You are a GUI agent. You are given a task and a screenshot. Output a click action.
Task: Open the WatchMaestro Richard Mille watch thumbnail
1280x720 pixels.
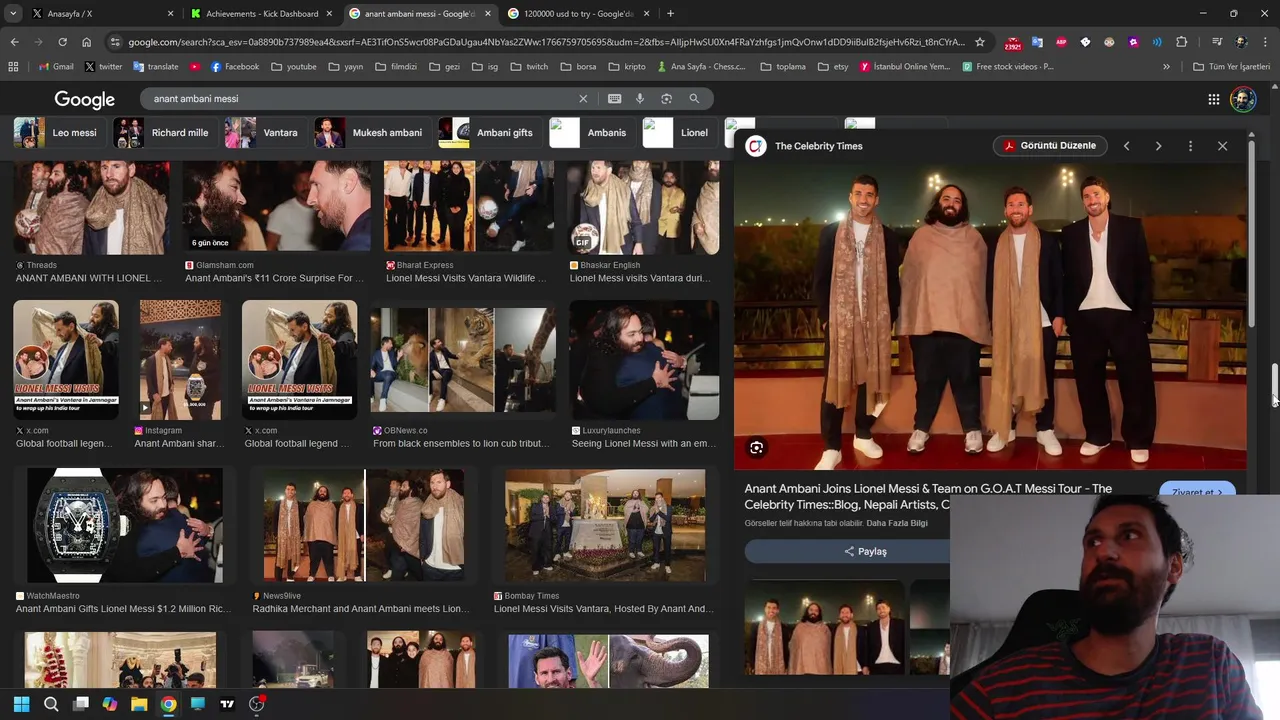[x=124, y=526]
